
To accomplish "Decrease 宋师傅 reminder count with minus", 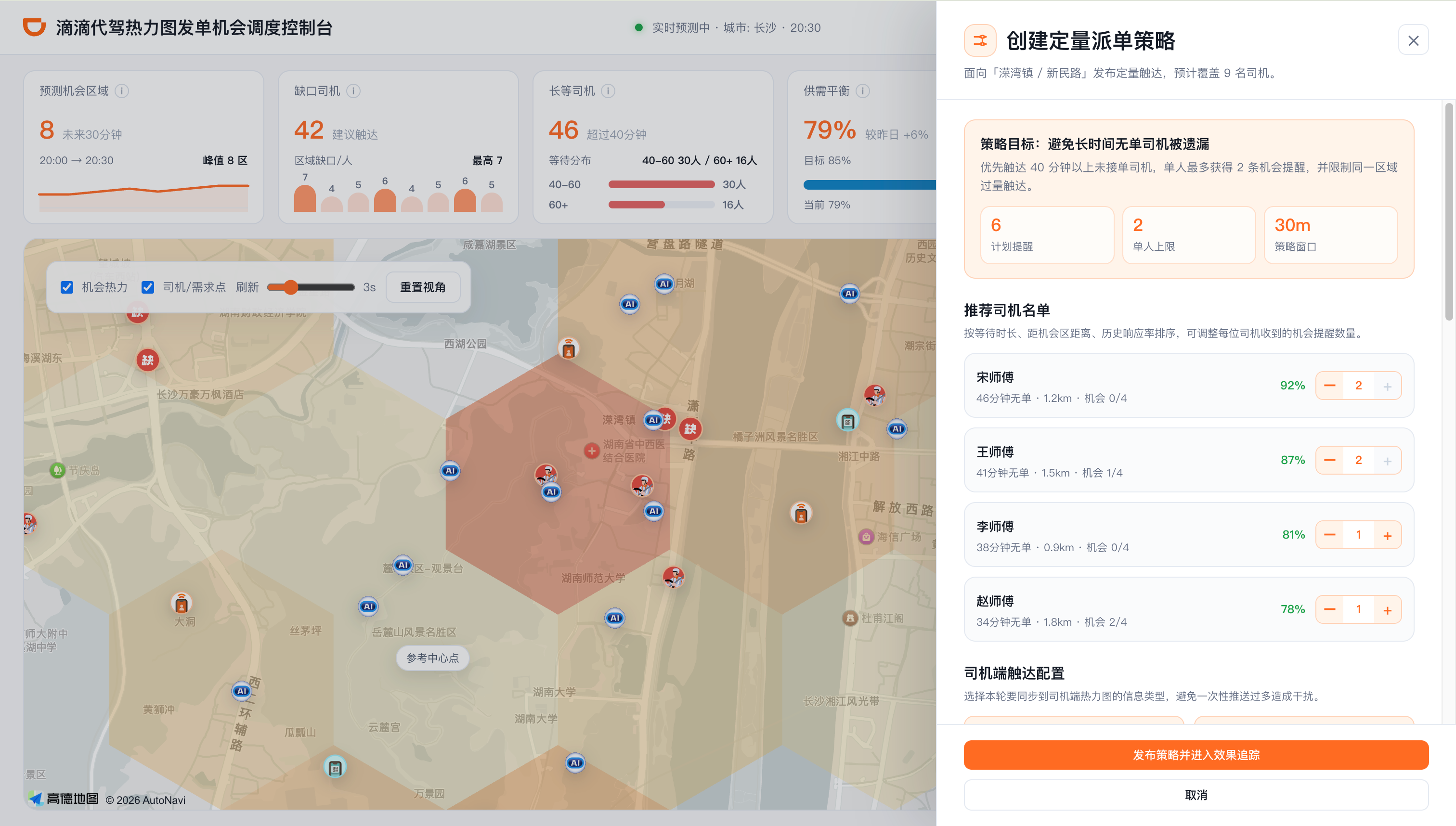I will [x=1329, y=386].
